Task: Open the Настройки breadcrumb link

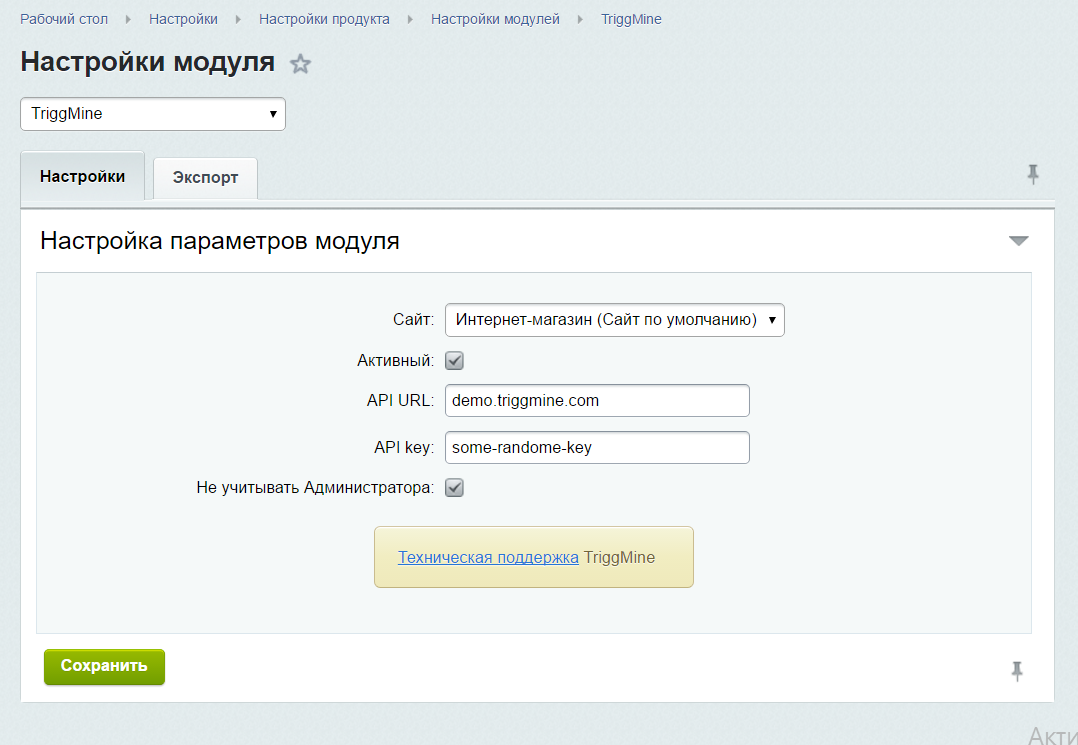Action: 183,19
